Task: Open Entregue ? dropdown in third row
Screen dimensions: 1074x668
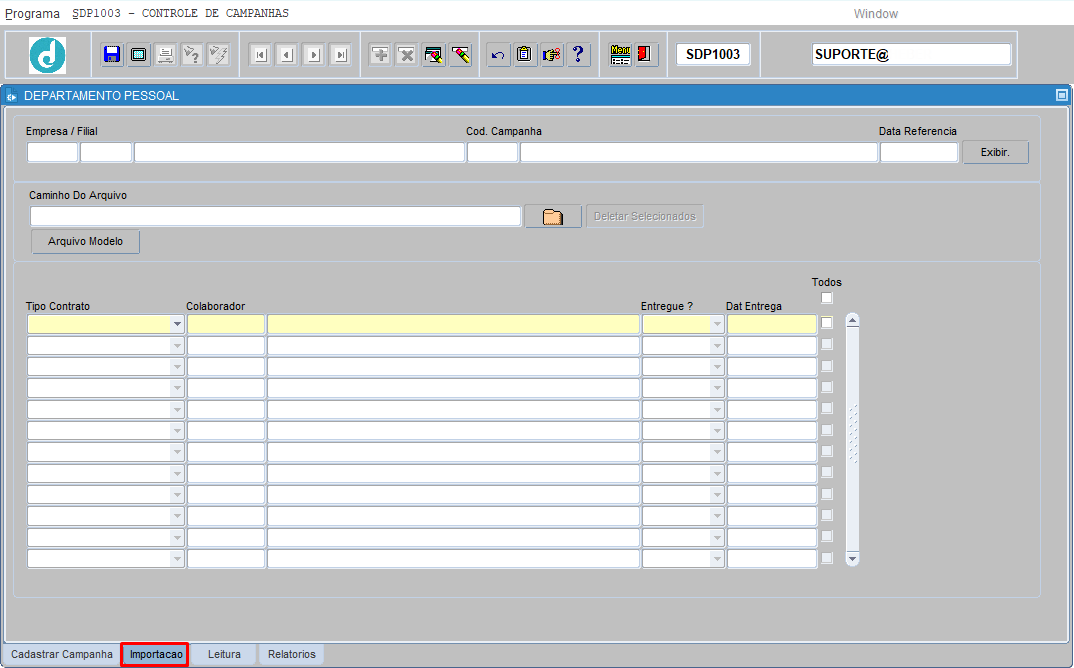Action: (717, 367)
